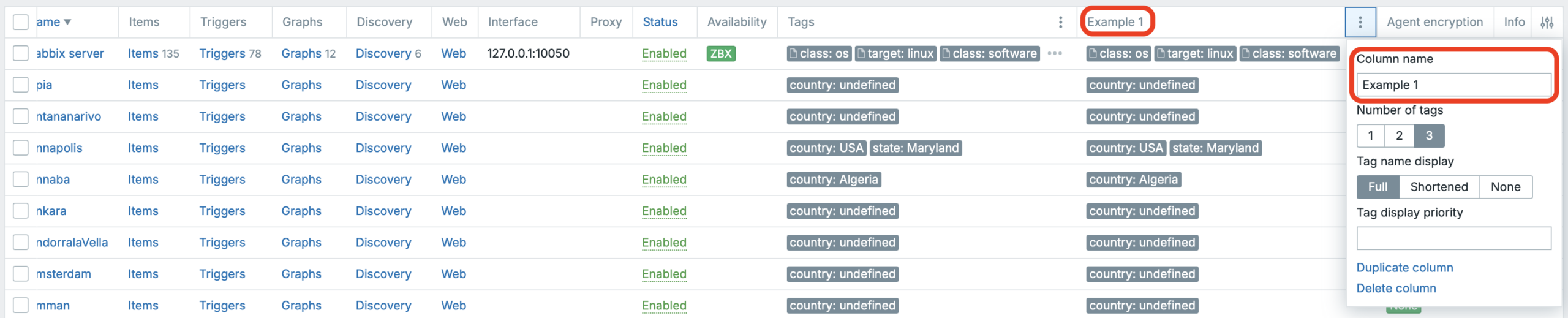
Task: Expand the hidden tags ellipsis icon
Action: 1054,53
